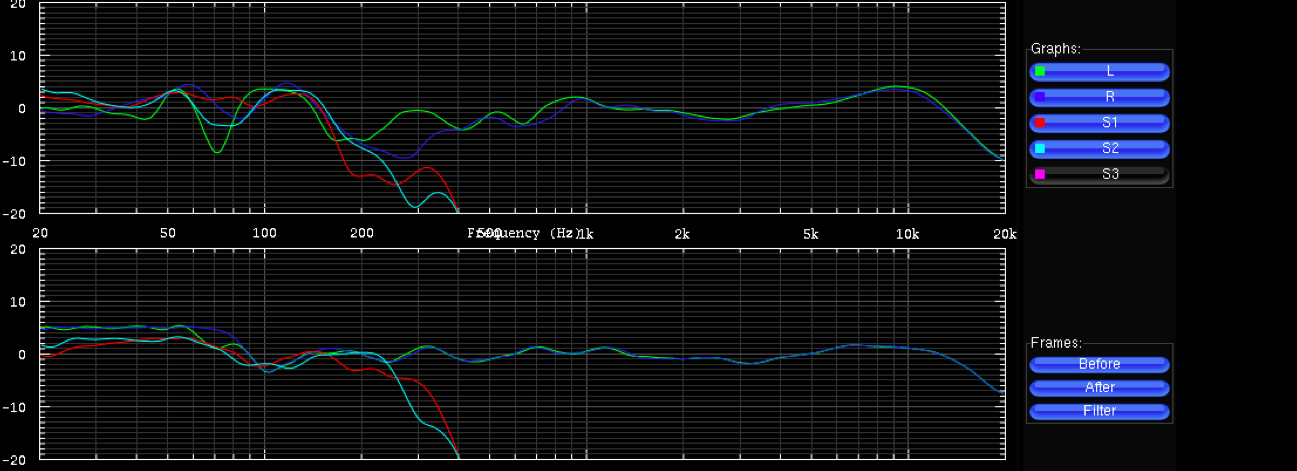
Task: Click the 20k frequency axis label
Action: tap(1004, 234)
